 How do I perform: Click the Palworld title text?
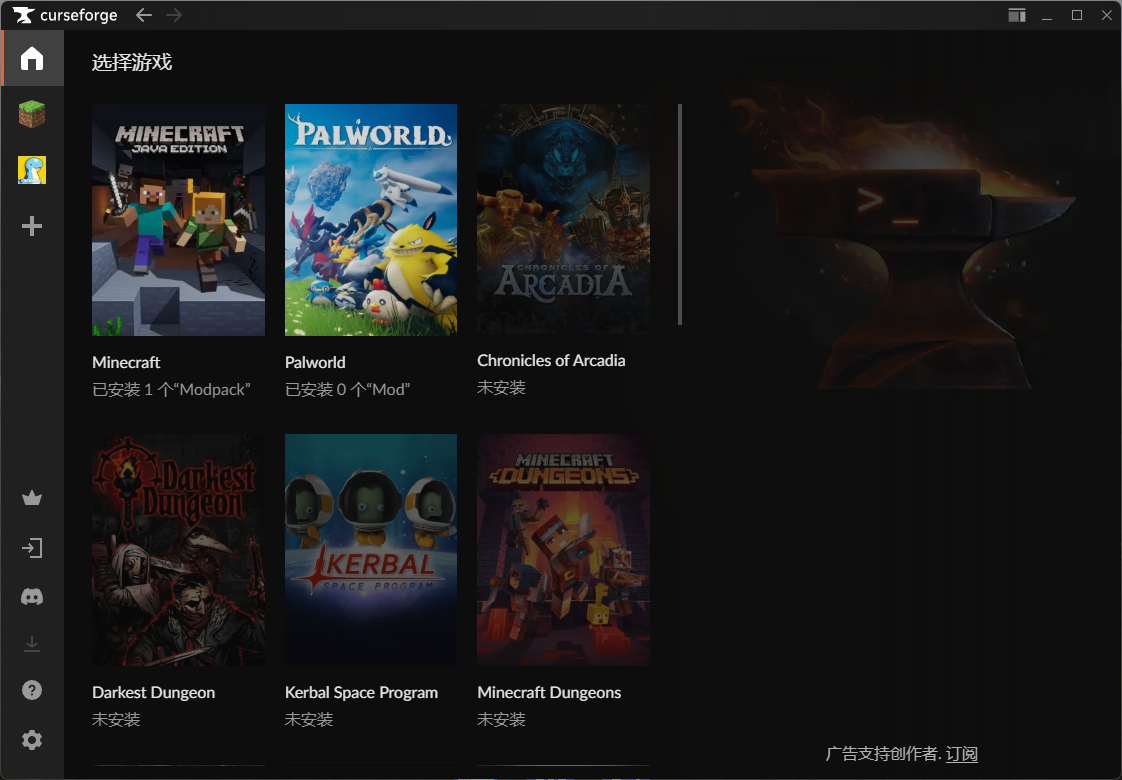(x=315, y=362)
